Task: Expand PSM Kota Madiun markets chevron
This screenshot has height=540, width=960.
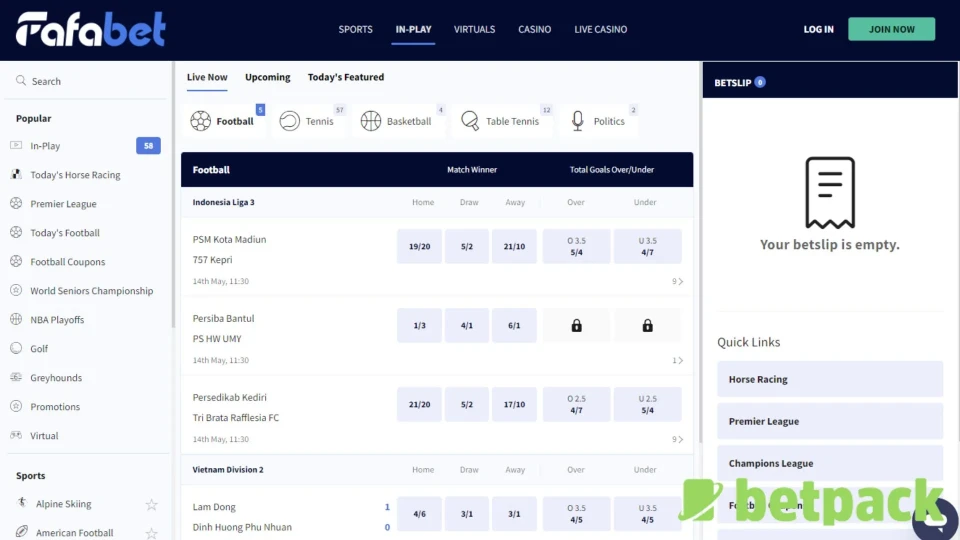Action: [678, 281]
